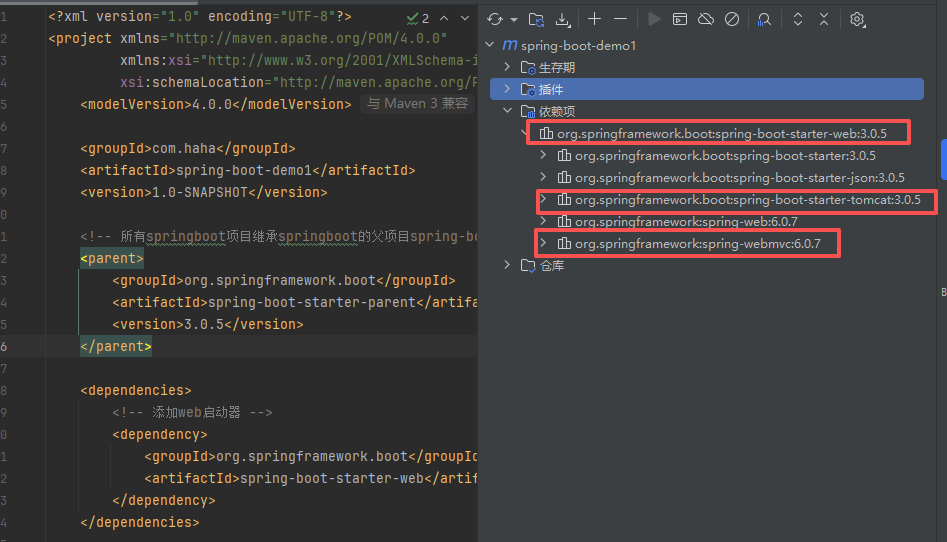Select spring-boot-demo1 in Maven tree
The image size is (947, 542).
pyautogui.click(x=578, y=45)
